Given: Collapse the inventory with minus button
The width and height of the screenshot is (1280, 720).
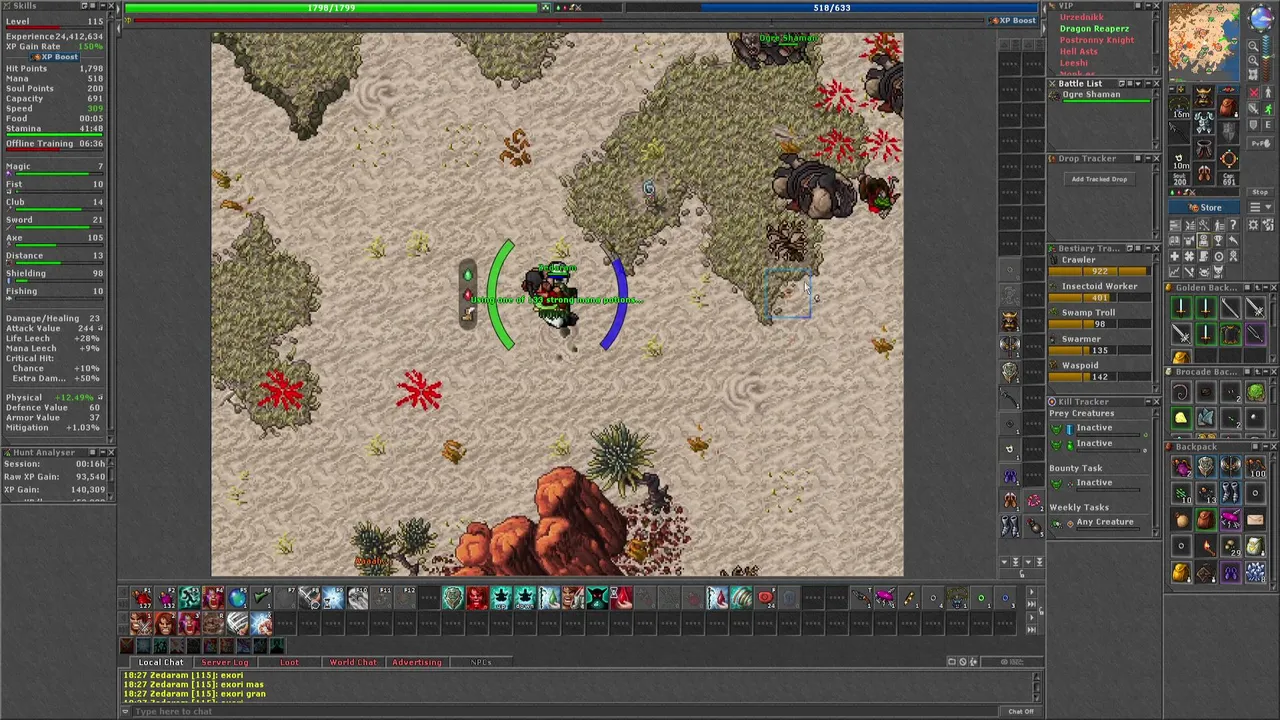Looking at the screenshot, I should pyautogui.click(x=1172, y=89).
